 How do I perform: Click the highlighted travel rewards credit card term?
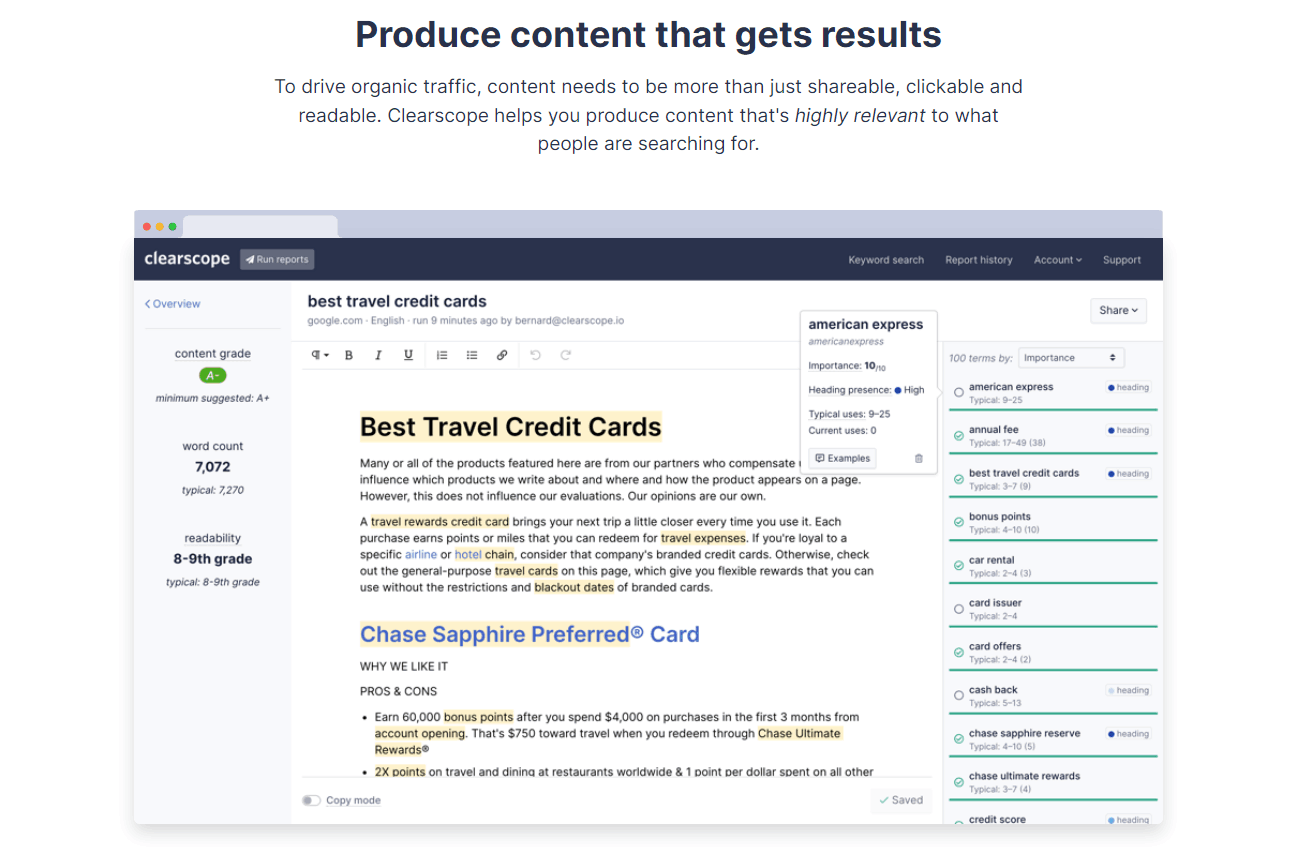pos(440,521)
